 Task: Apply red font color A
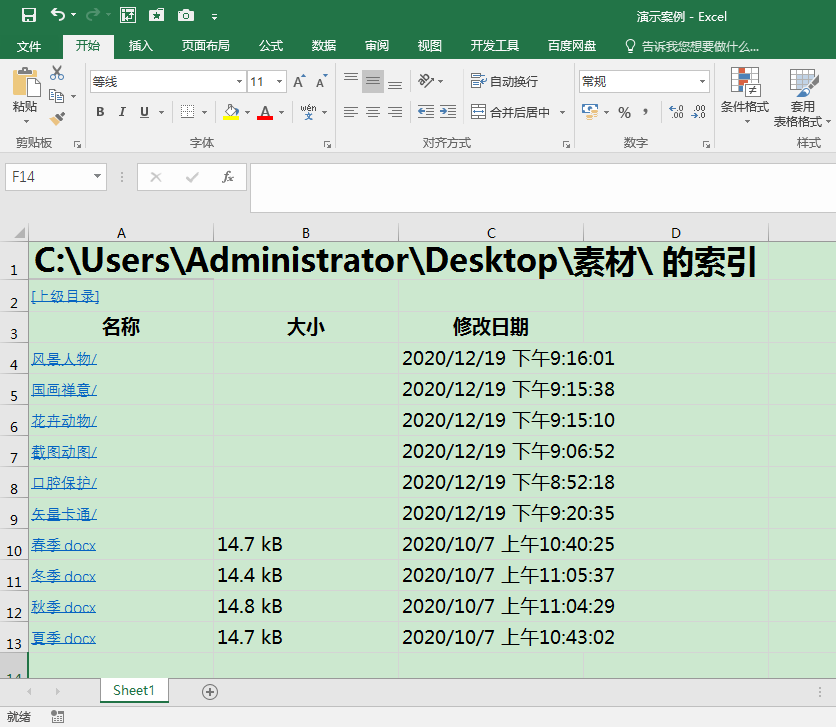[265, 111]
